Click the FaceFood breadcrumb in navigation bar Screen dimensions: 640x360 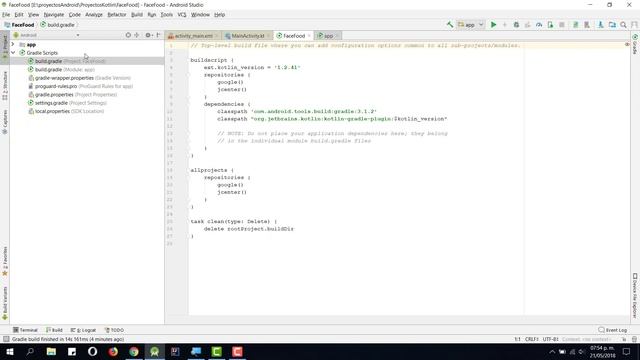19,25
